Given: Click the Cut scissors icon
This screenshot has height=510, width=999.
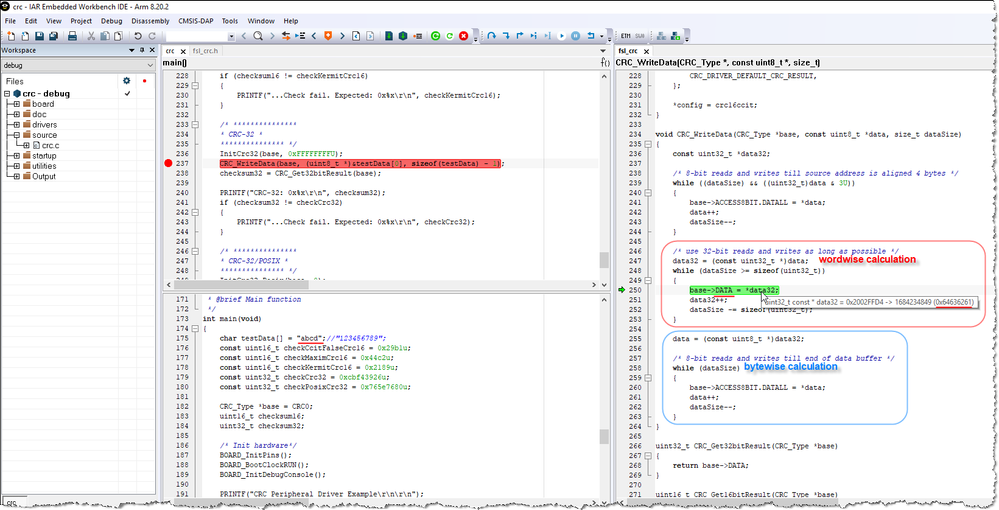Looking at the screenshot, I should pyautogui.click(x=91, y=36).
